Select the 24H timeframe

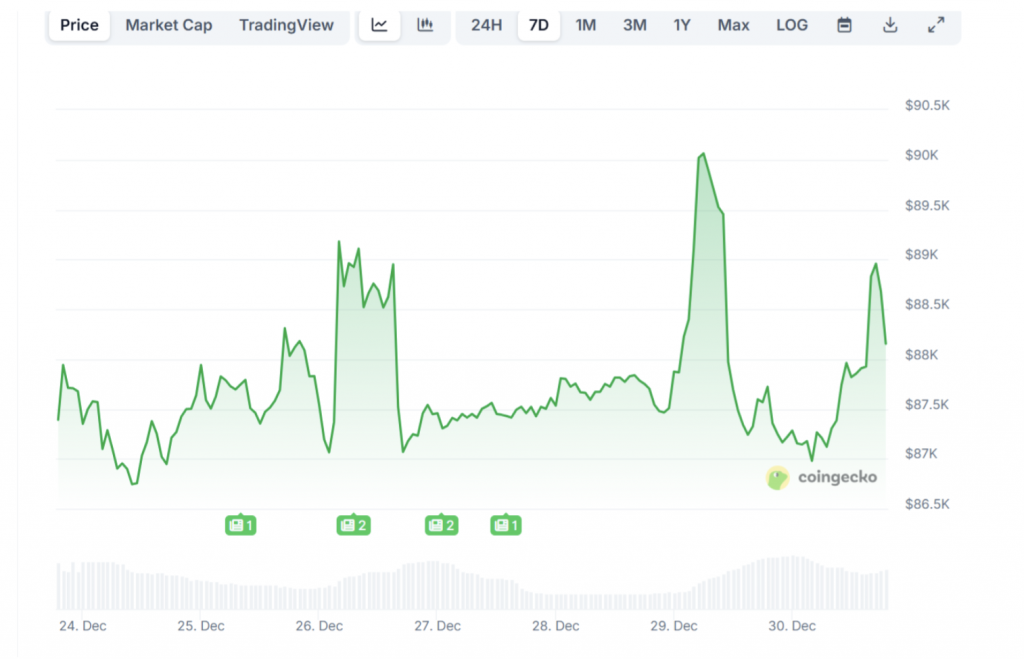[487, 25]
